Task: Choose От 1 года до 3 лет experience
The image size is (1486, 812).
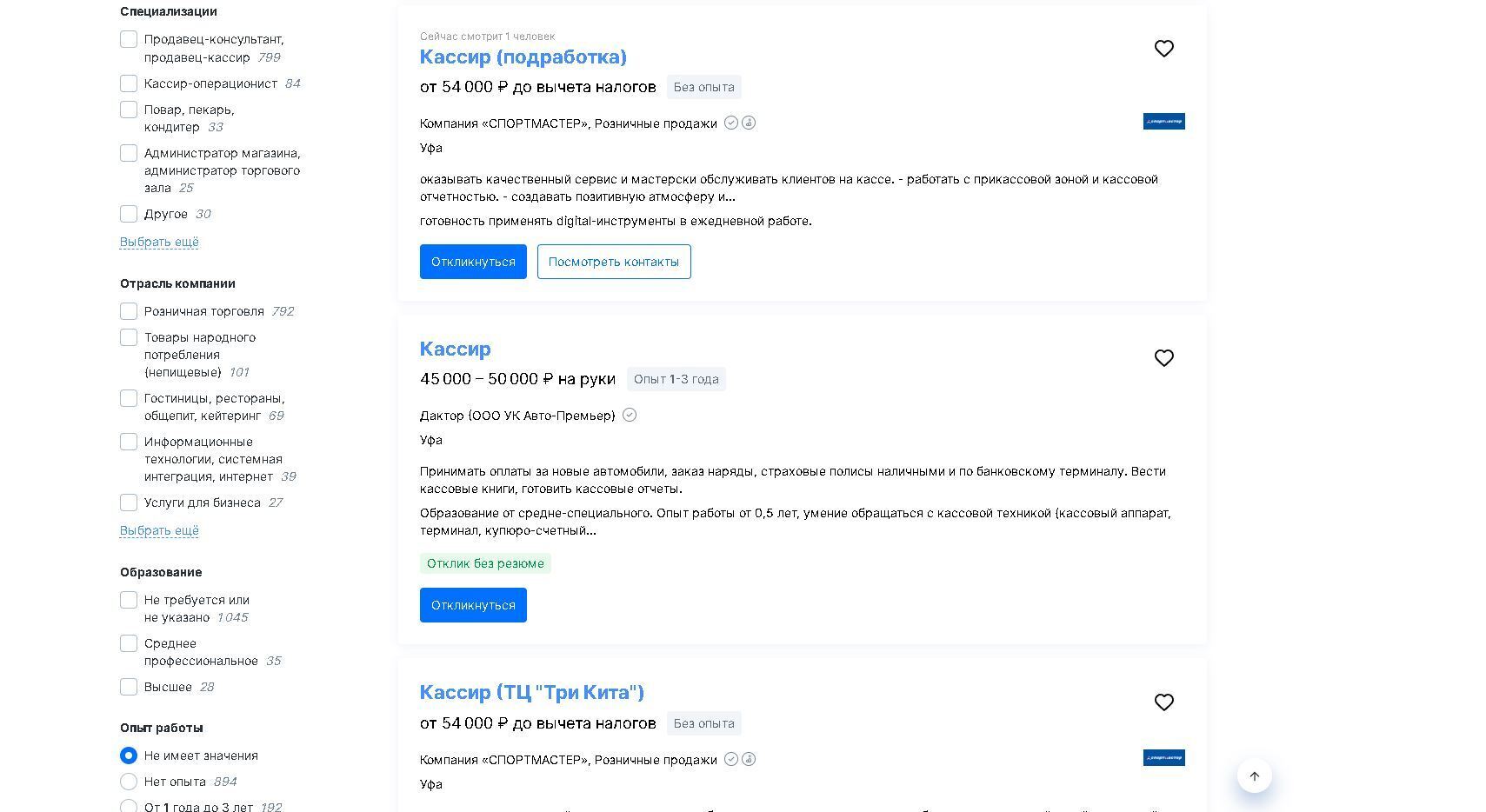Action: [129, 806]
